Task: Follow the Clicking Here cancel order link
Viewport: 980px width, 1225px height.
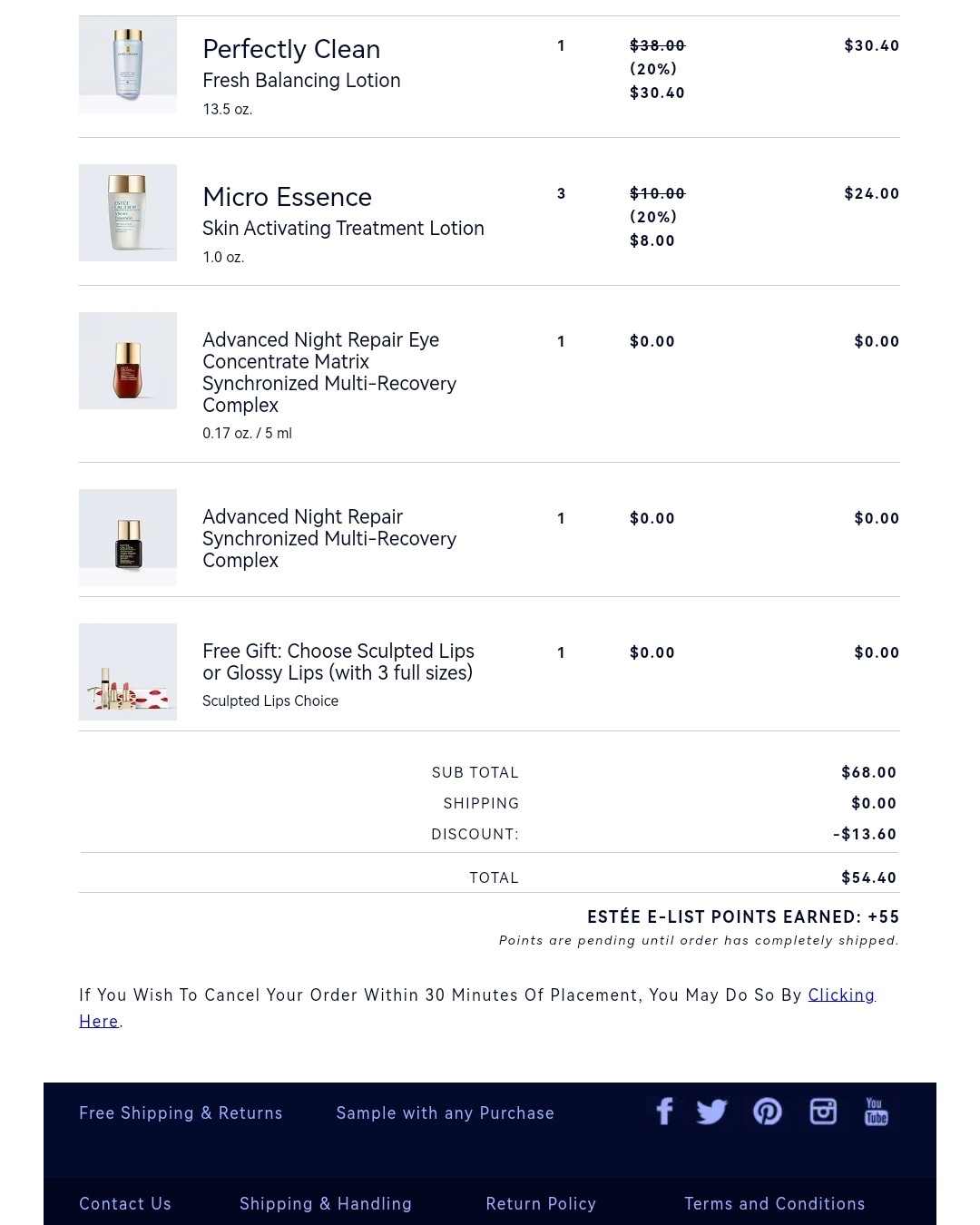Action: [x=841, y=995]
